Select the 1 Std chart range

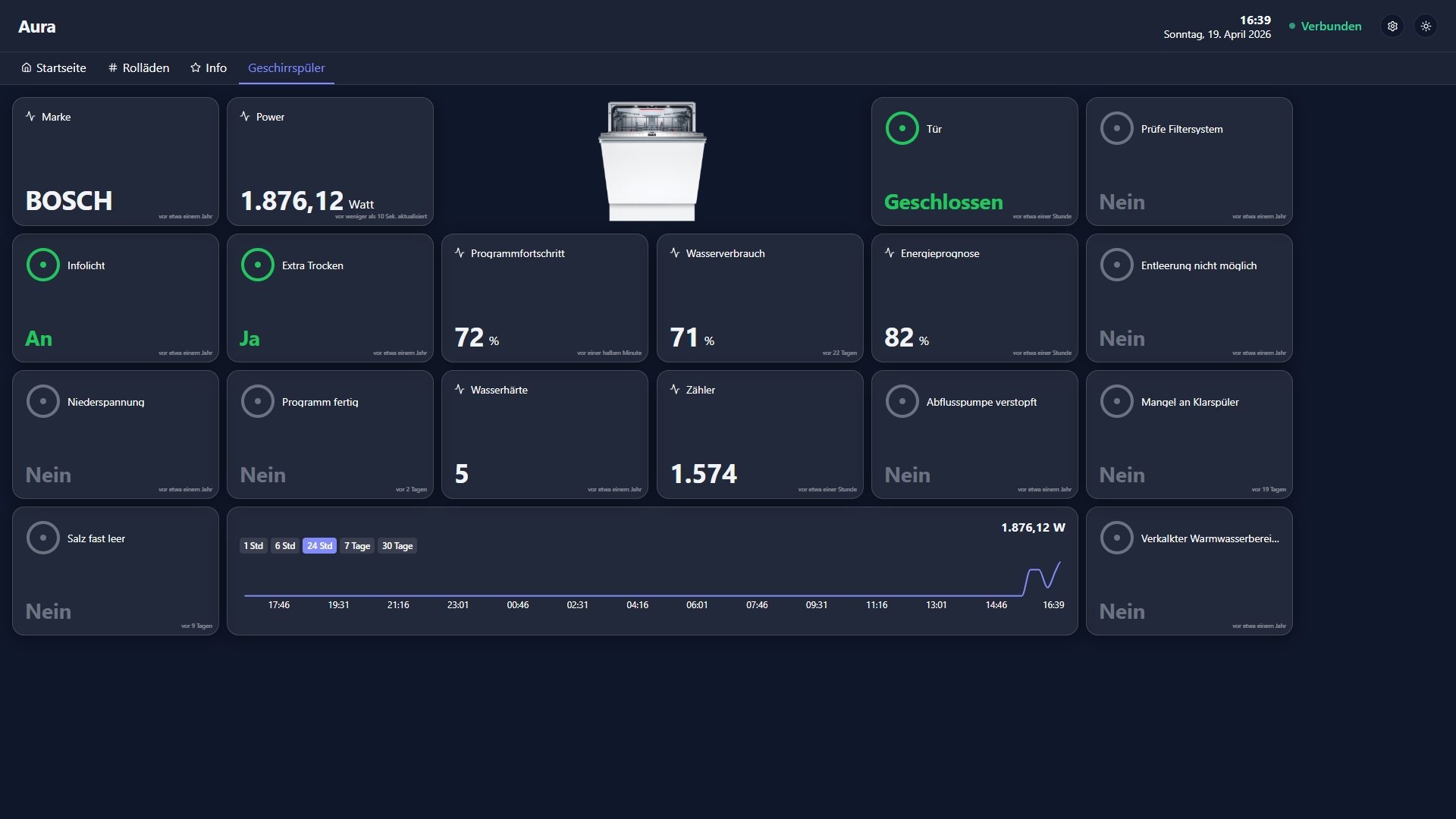pos(253,546)
